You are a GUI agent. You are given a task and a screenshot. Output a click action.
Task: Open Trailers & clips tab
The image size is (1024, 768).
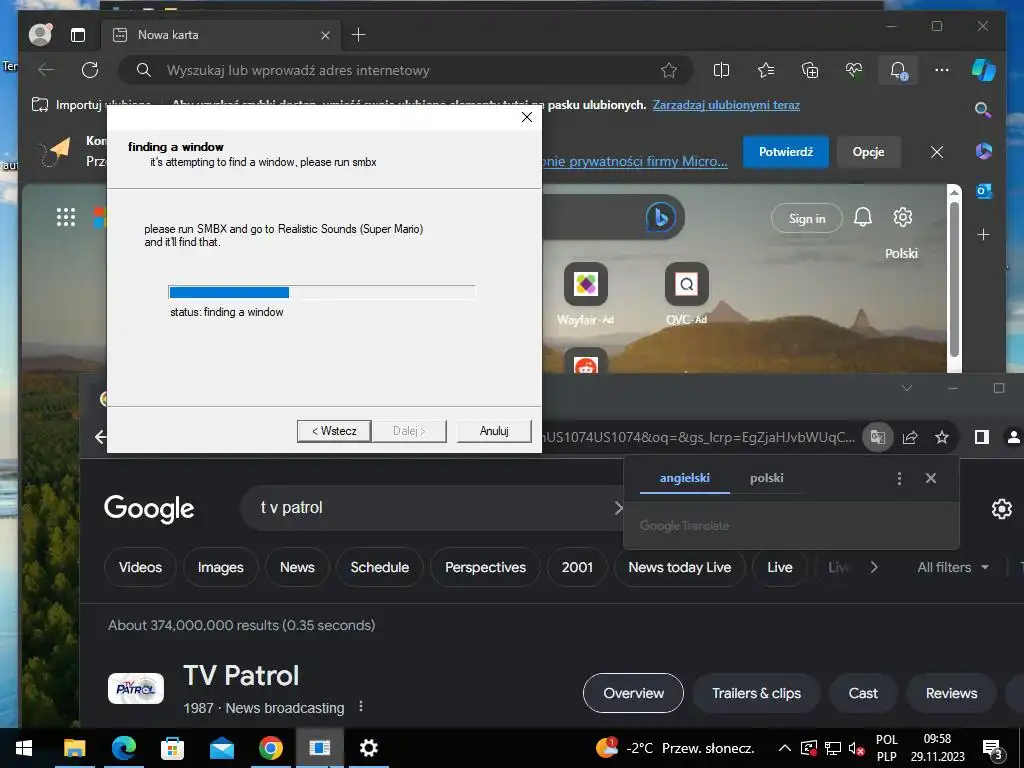[756, 693]
